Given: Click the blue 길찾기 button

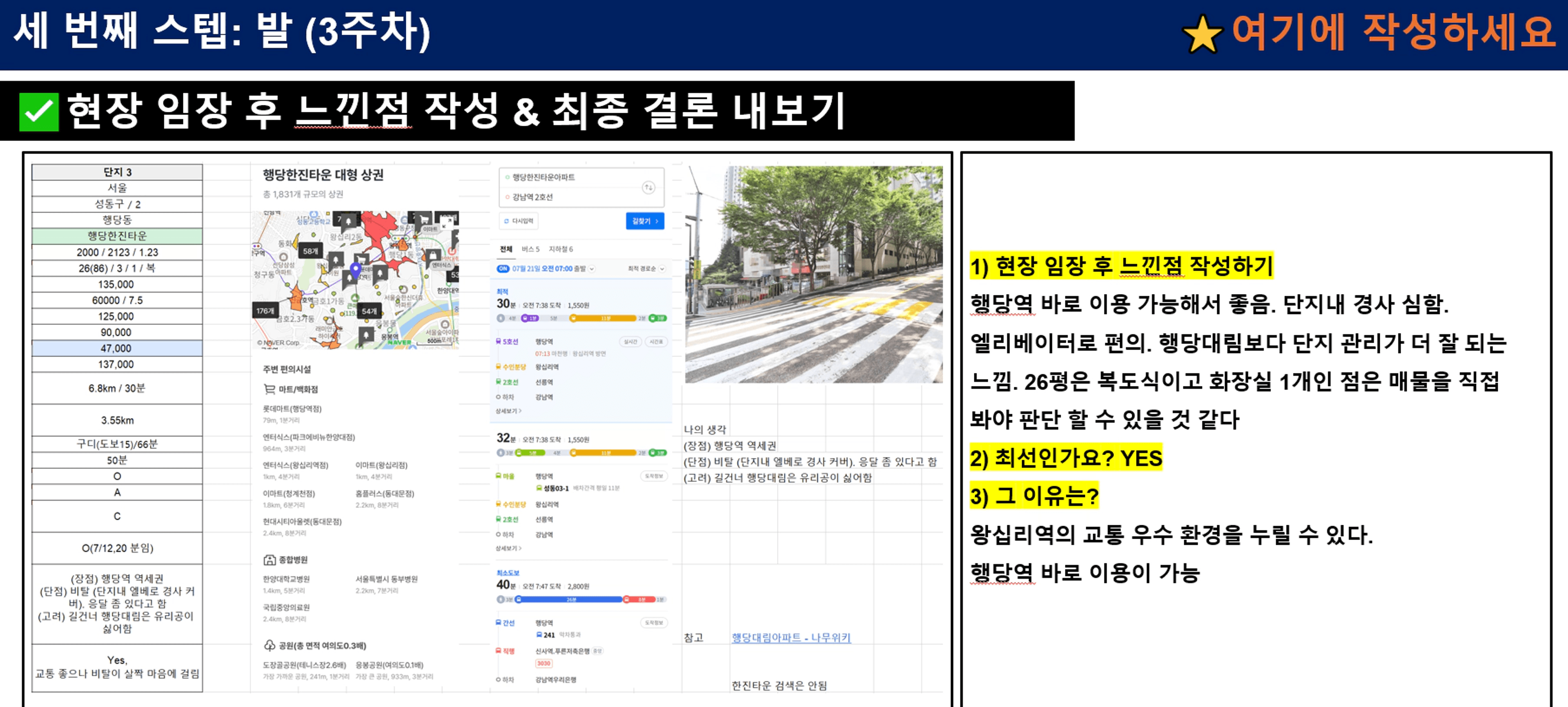Looking at the screenshot, I should point(645,221).
